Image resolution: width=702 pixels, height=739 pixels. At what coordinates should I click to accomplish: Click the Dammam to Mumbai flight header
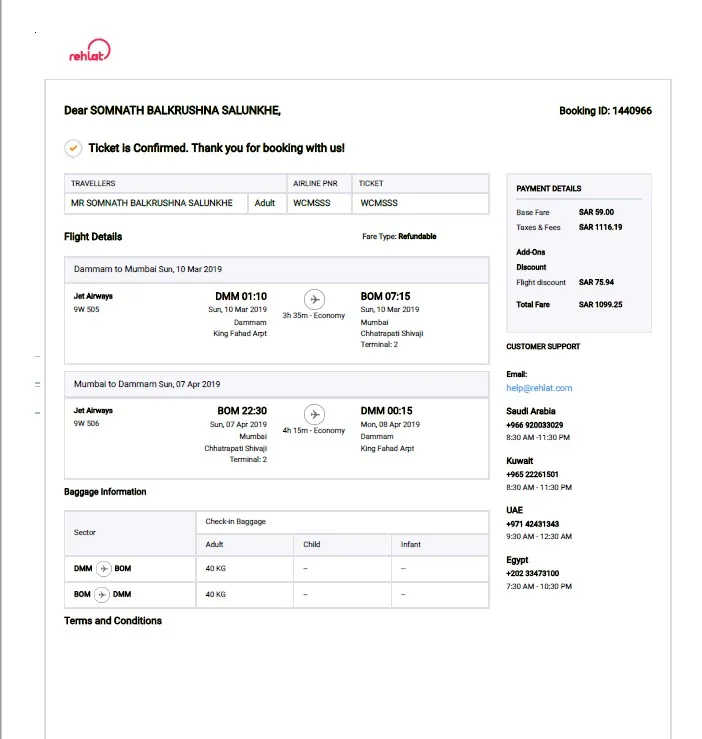tap(148, 270)
